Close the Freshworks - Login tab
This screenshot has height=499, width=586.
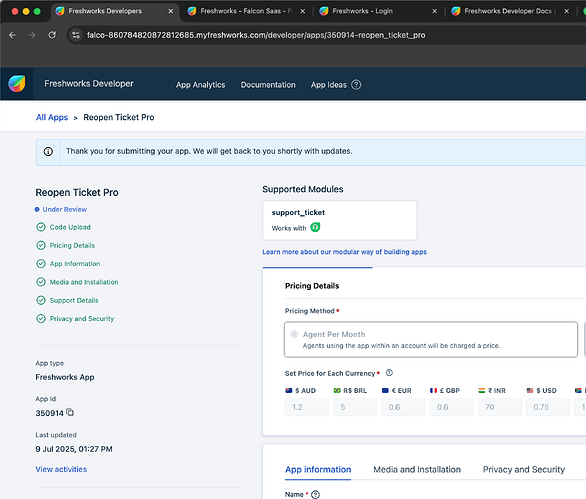coord(434,11)
